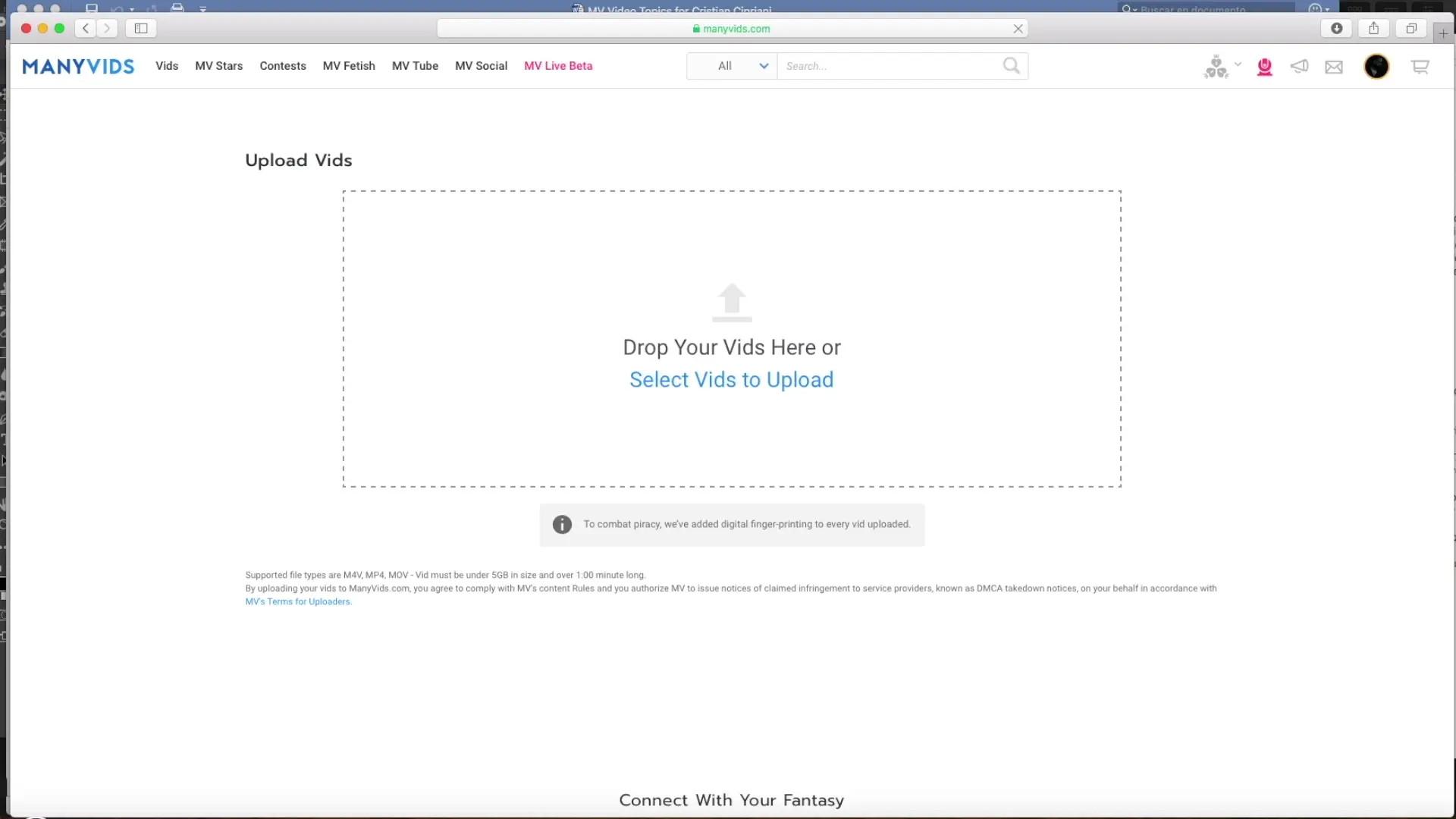Go forward with Safari forward button
The image size is (1456, 819).
tap(107, 28)
